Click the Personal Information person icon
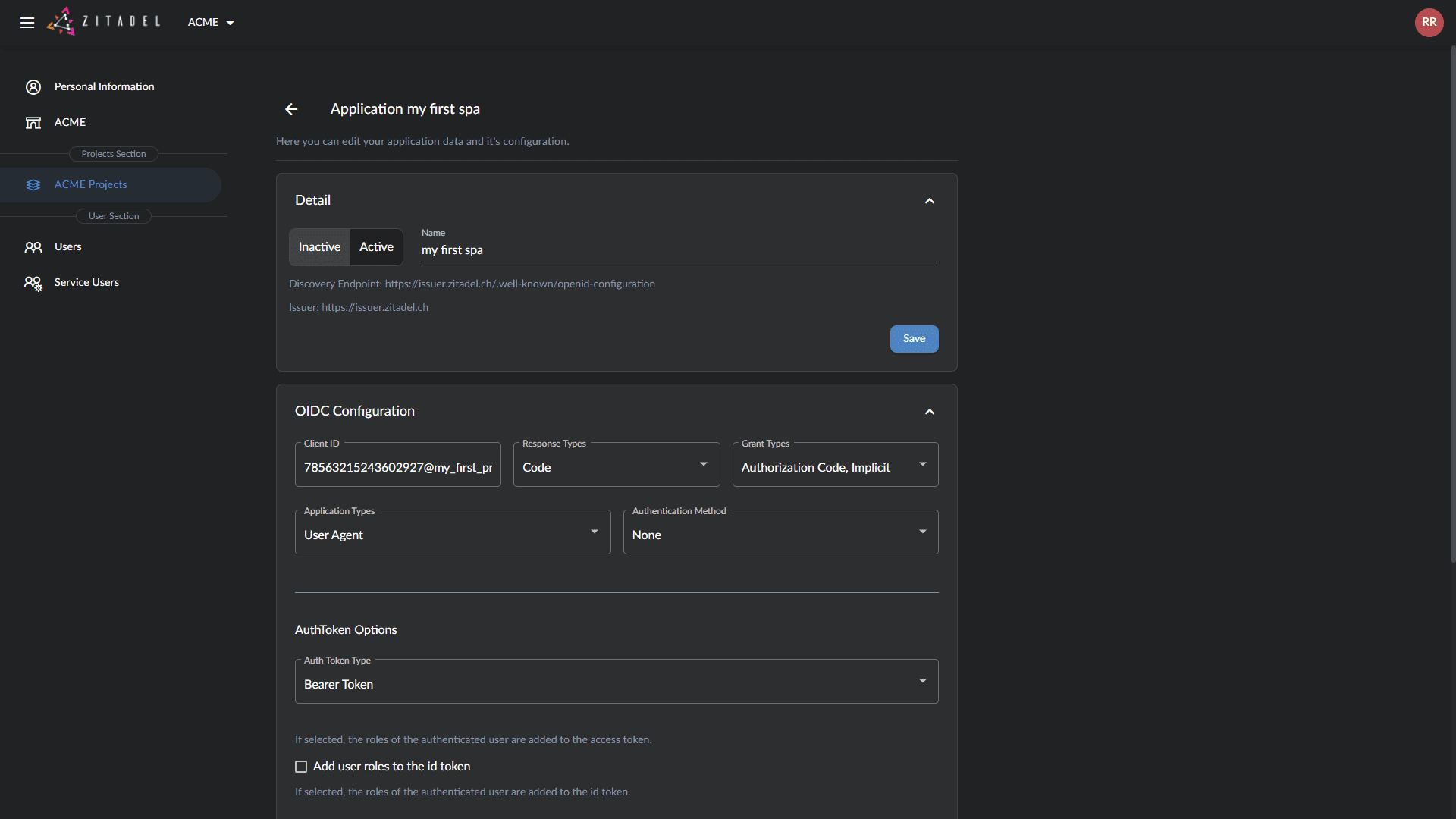 click(33, 87)
